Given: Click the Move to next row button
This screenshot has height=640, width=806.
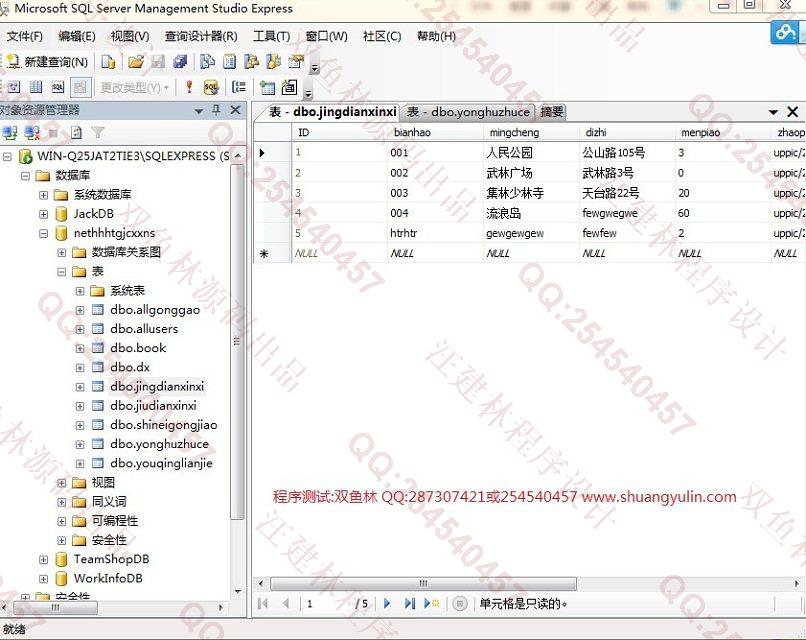Looking at the screenshot, I should click(x=387, y=604).
